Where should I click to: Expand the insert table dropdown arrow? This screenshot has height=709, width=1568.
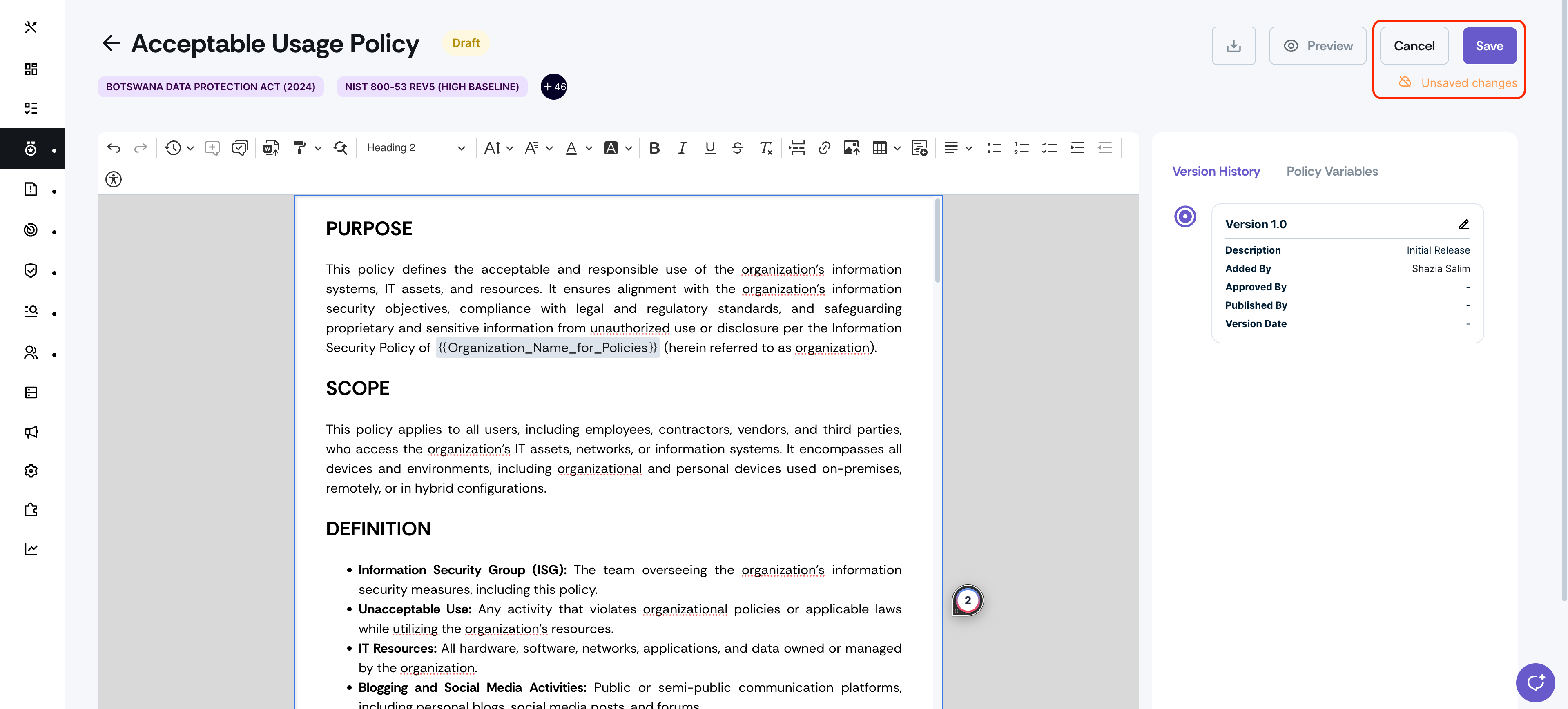tap(897, 148)
